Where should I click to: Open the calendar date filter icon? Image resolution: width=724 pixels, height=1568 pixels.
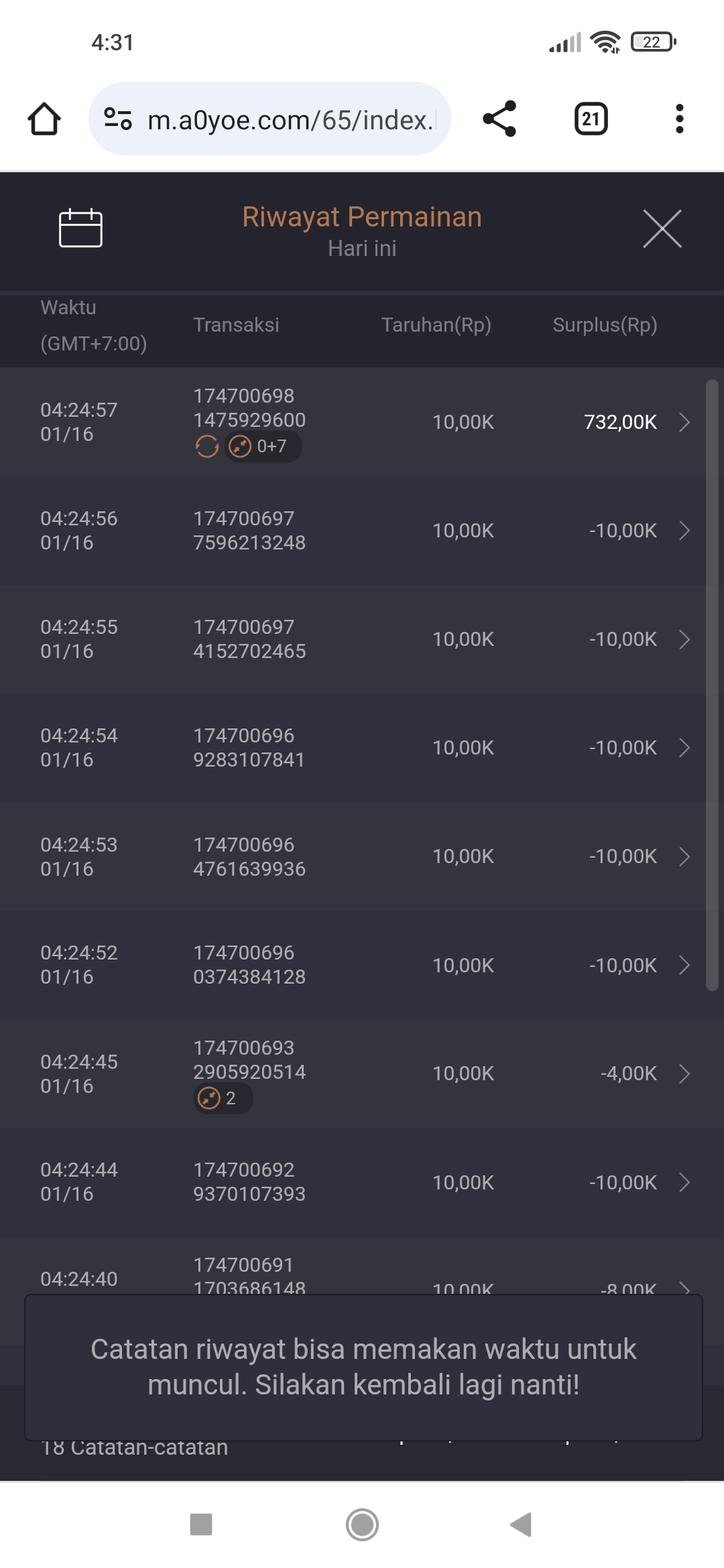[x=80, y=228]
